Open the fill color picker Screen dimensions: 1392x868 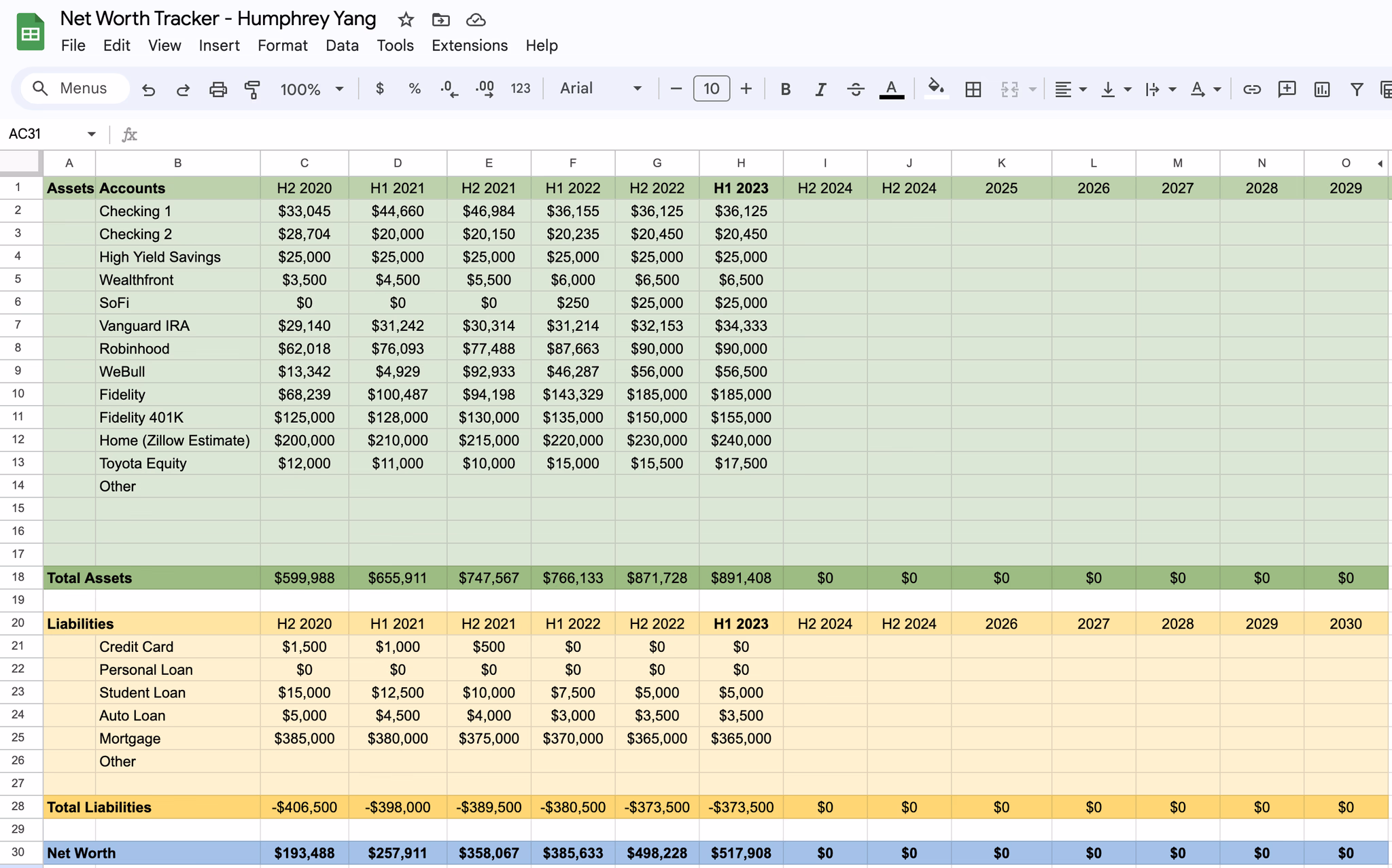936,88
